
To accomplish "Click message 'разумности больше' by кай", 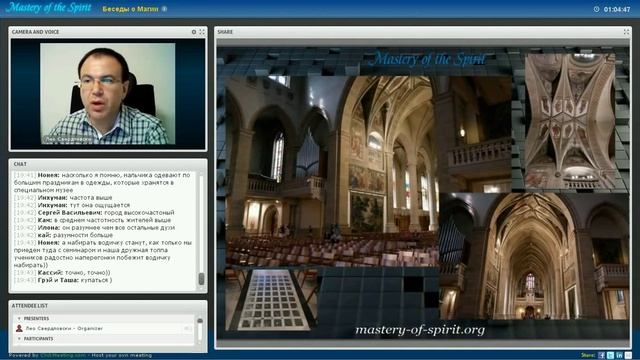I will tap(63, 235).
